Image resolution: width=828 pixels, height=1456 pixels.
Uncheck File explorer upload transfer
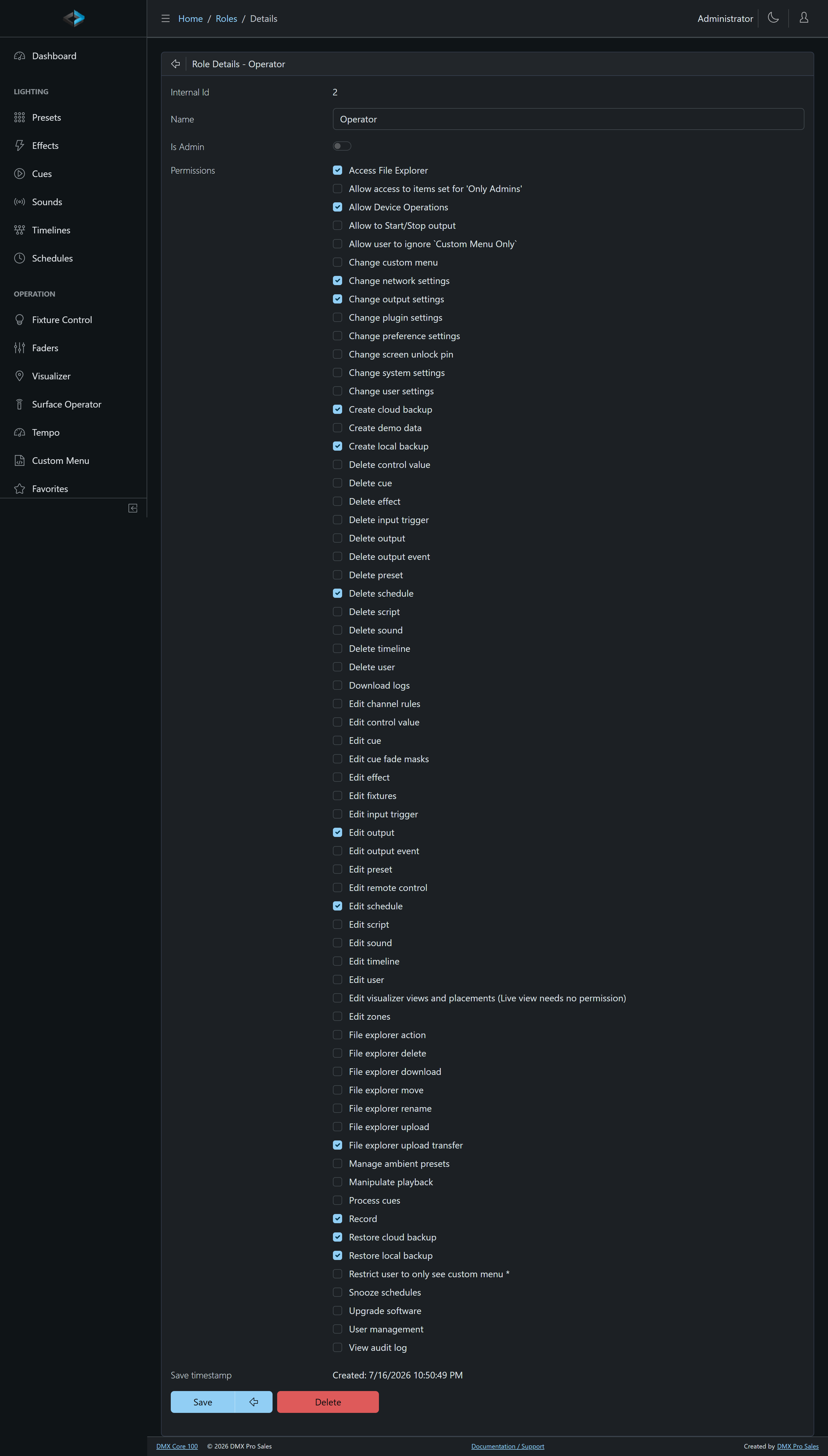tap(337, 1145)
